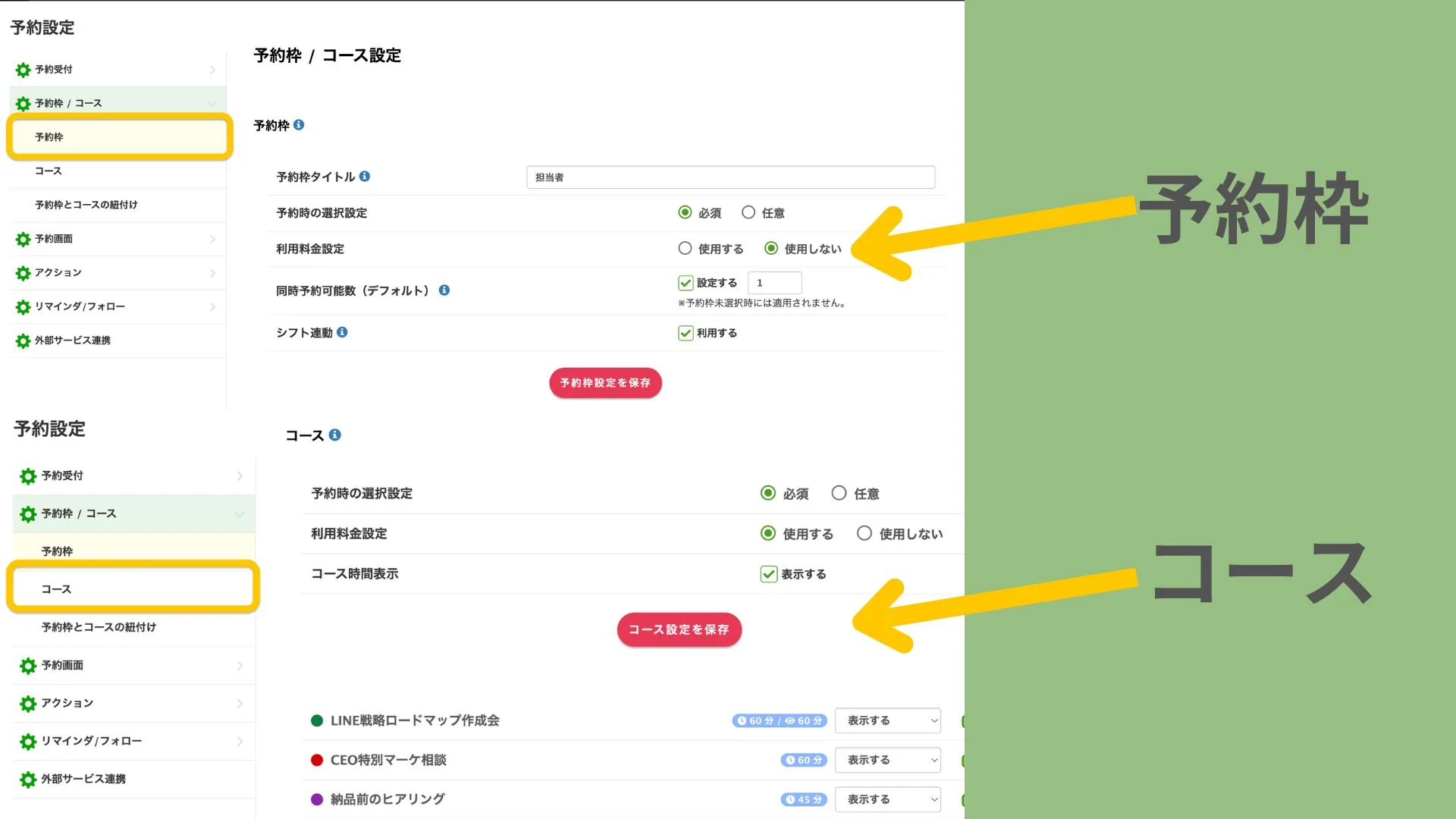Select 使用しない for 予約枠 利用料金設定

click(x=771, y=248)
